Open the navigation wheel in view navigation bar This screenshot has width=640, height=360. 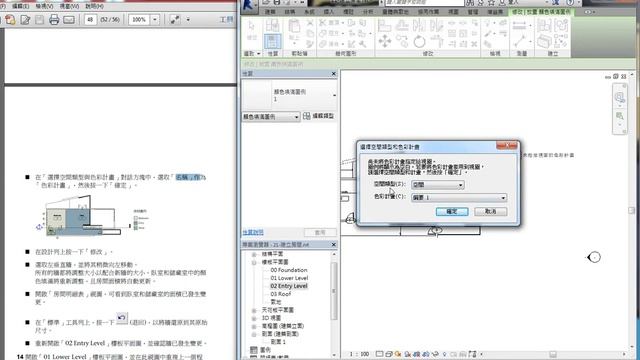coord(620,97)
